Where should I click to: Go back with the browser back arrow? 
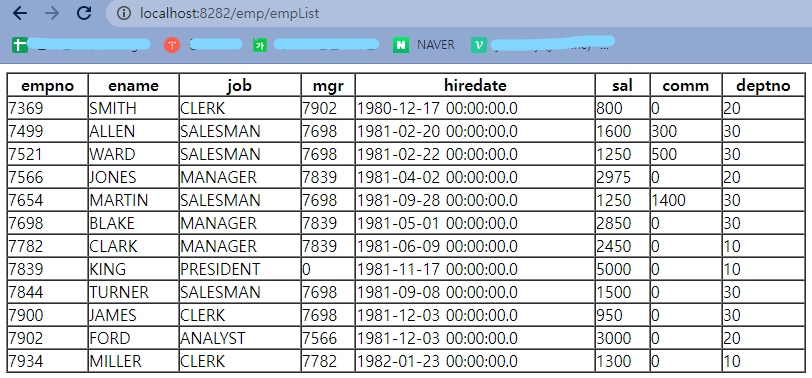(20, 13)
